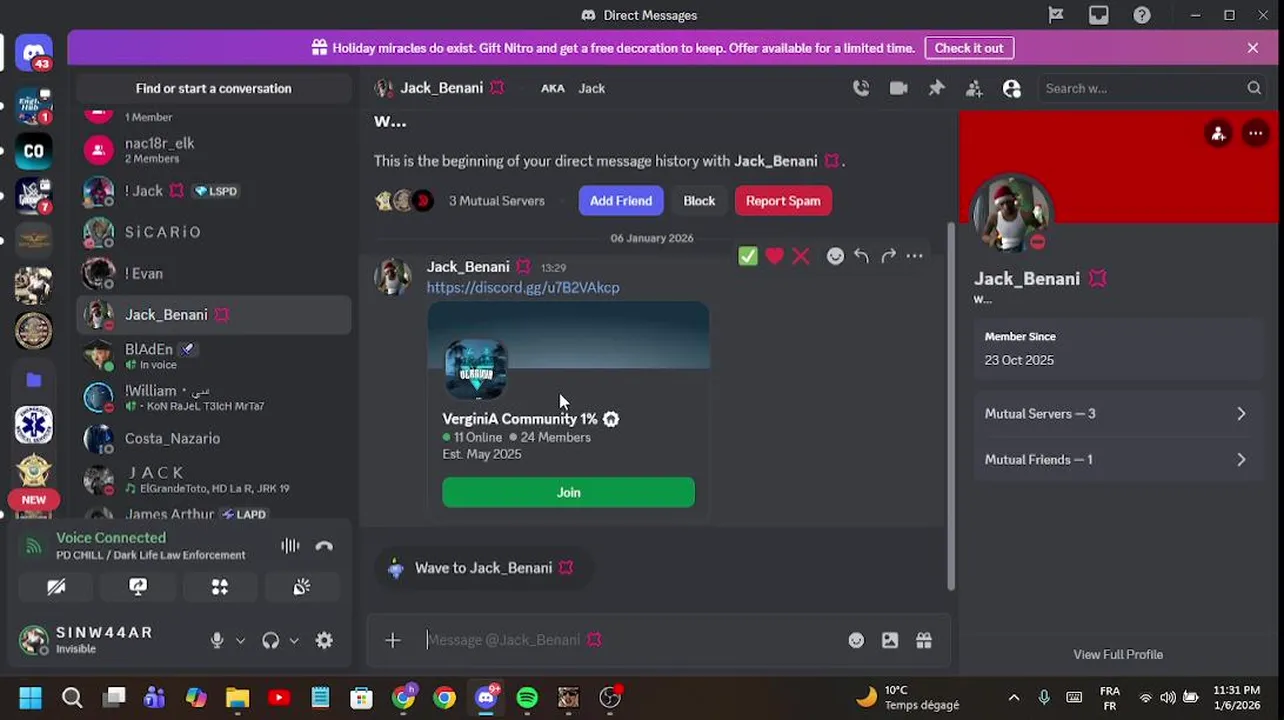
Task: Toggle noise suppression in voice panel
Action: pyautogui.click(x=290, y=546)
